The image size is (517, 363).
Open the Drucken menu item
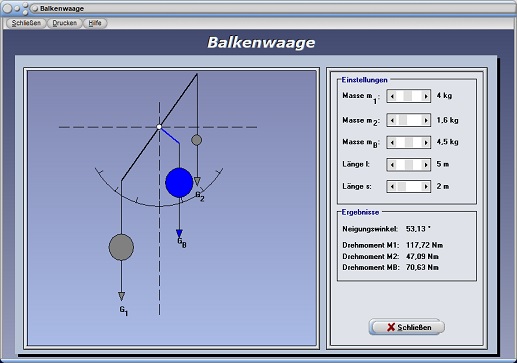coord(65,23)
